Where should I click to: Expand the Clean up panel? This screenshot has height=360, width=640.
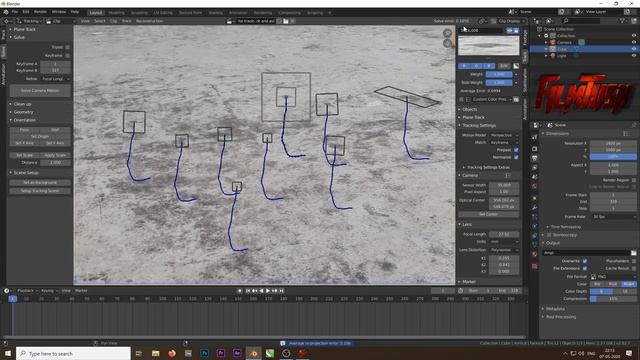tap(22, 104)
